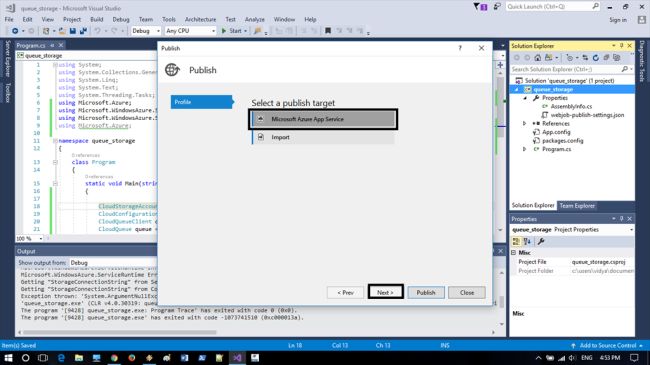Click the Save All icon in toolbar
Screen dimensions: 650x365
(x=83, y=31)
